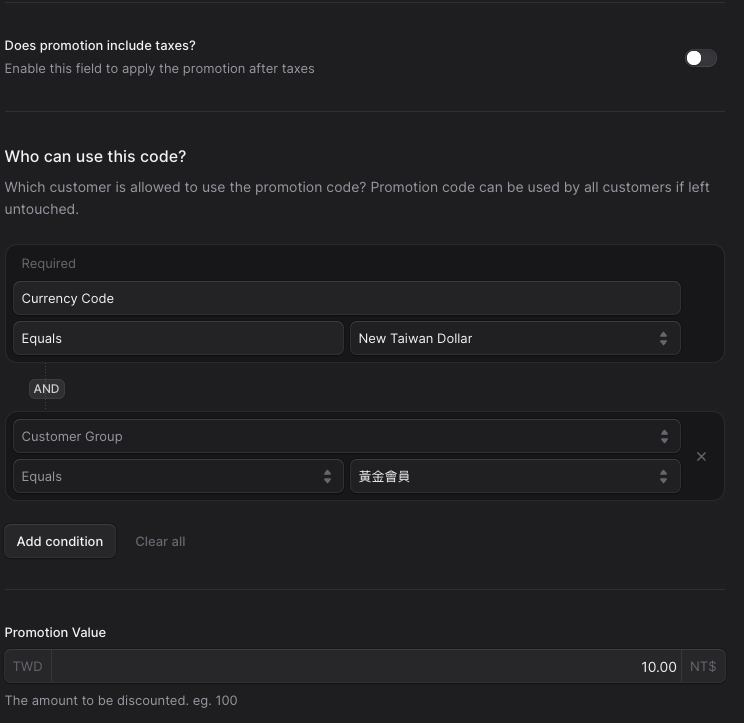744x723 pixels.
Task: Click the NT$ currency symbol
Action: coord(703,667)
